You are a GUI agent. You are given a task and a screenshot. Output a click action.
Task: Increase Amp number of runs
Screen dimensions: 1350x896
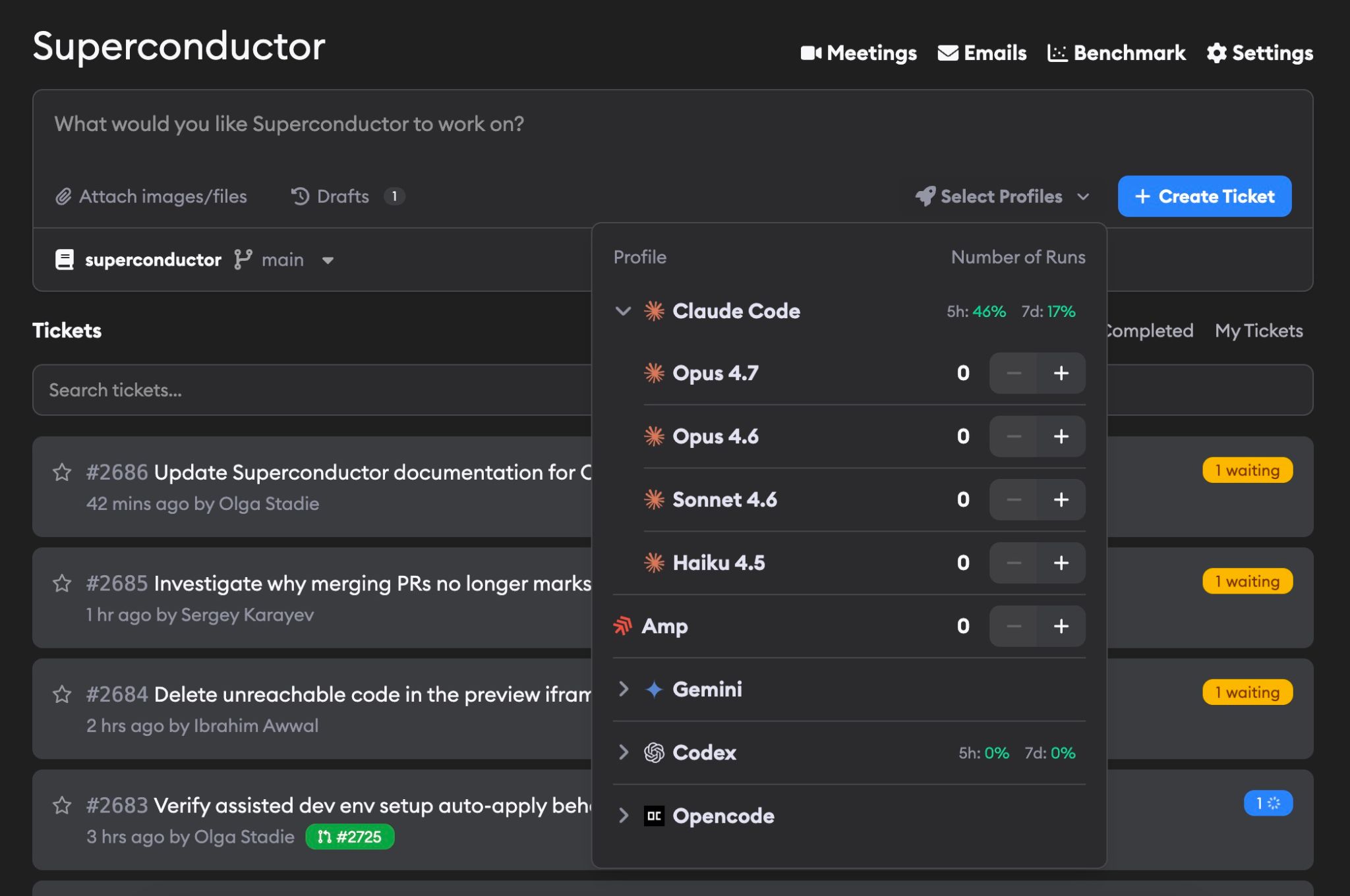point(1061,626)
